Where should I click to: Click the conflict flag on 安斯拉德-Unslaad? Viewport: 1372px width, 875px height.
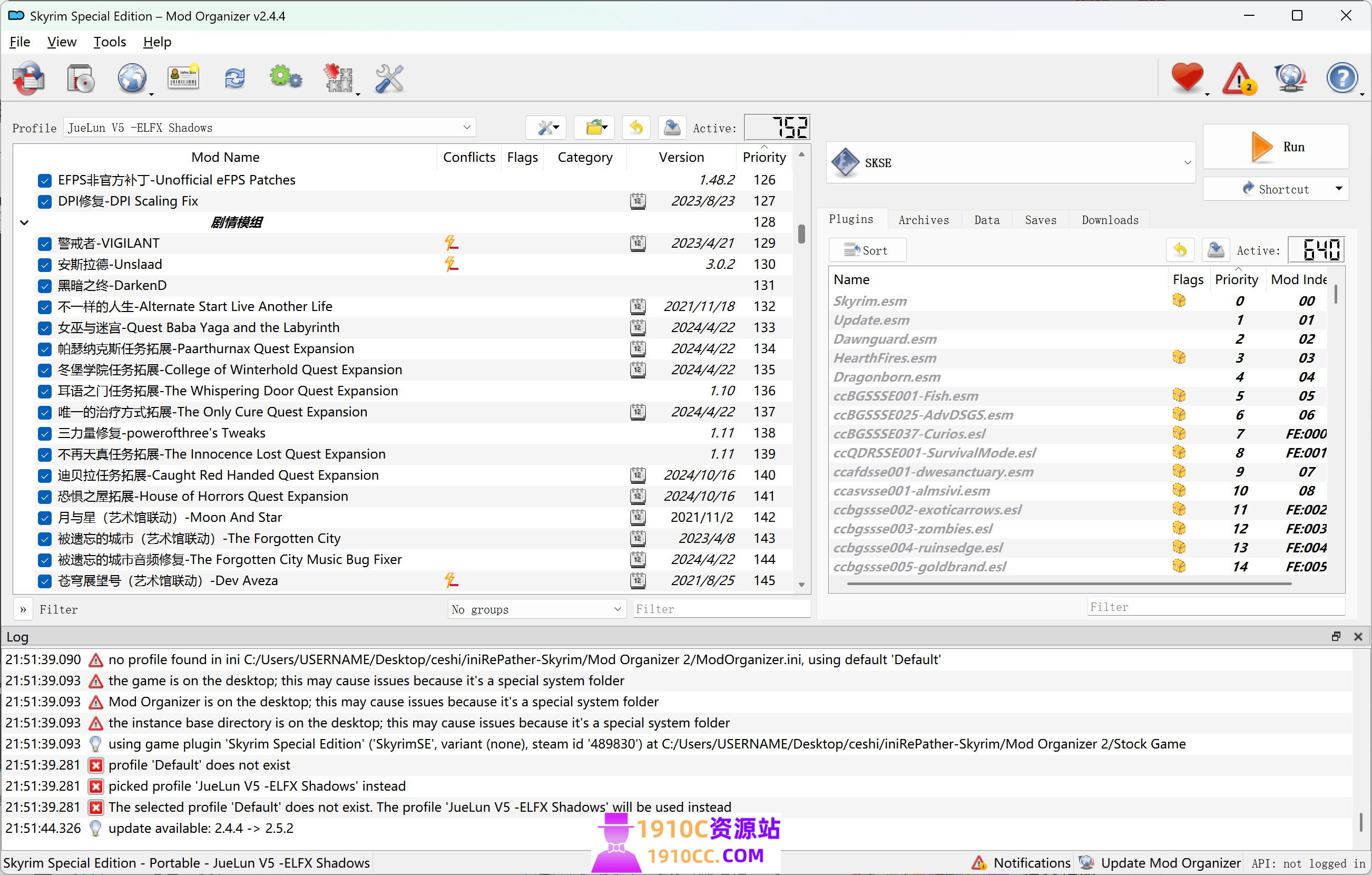coord(451,265)
